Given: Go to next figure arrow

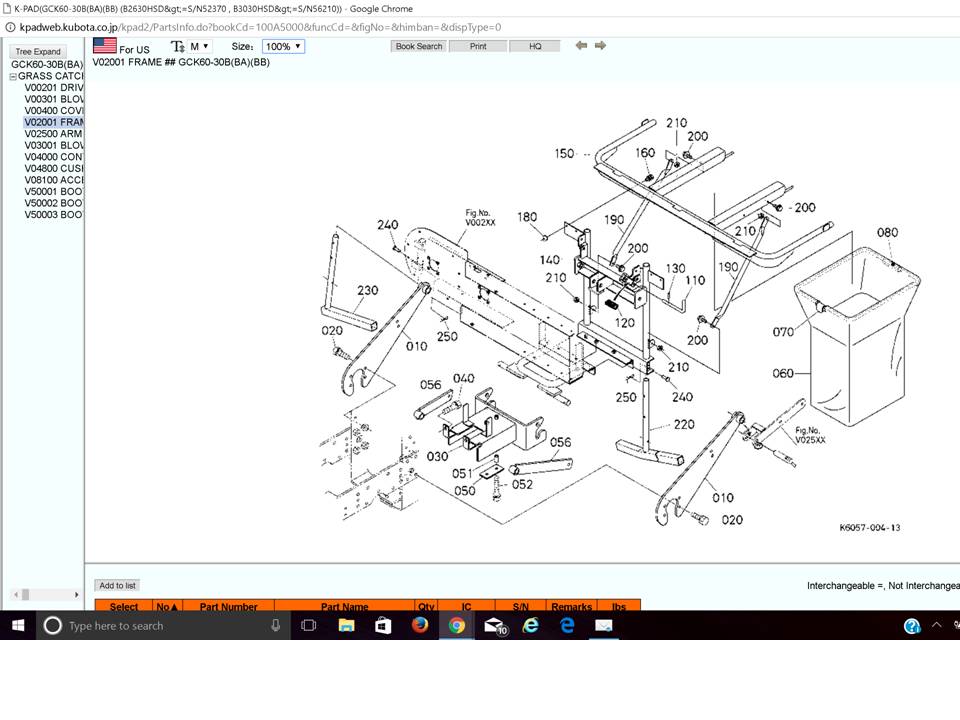Looking at the screenshot, I should click(x=601, y=45).
